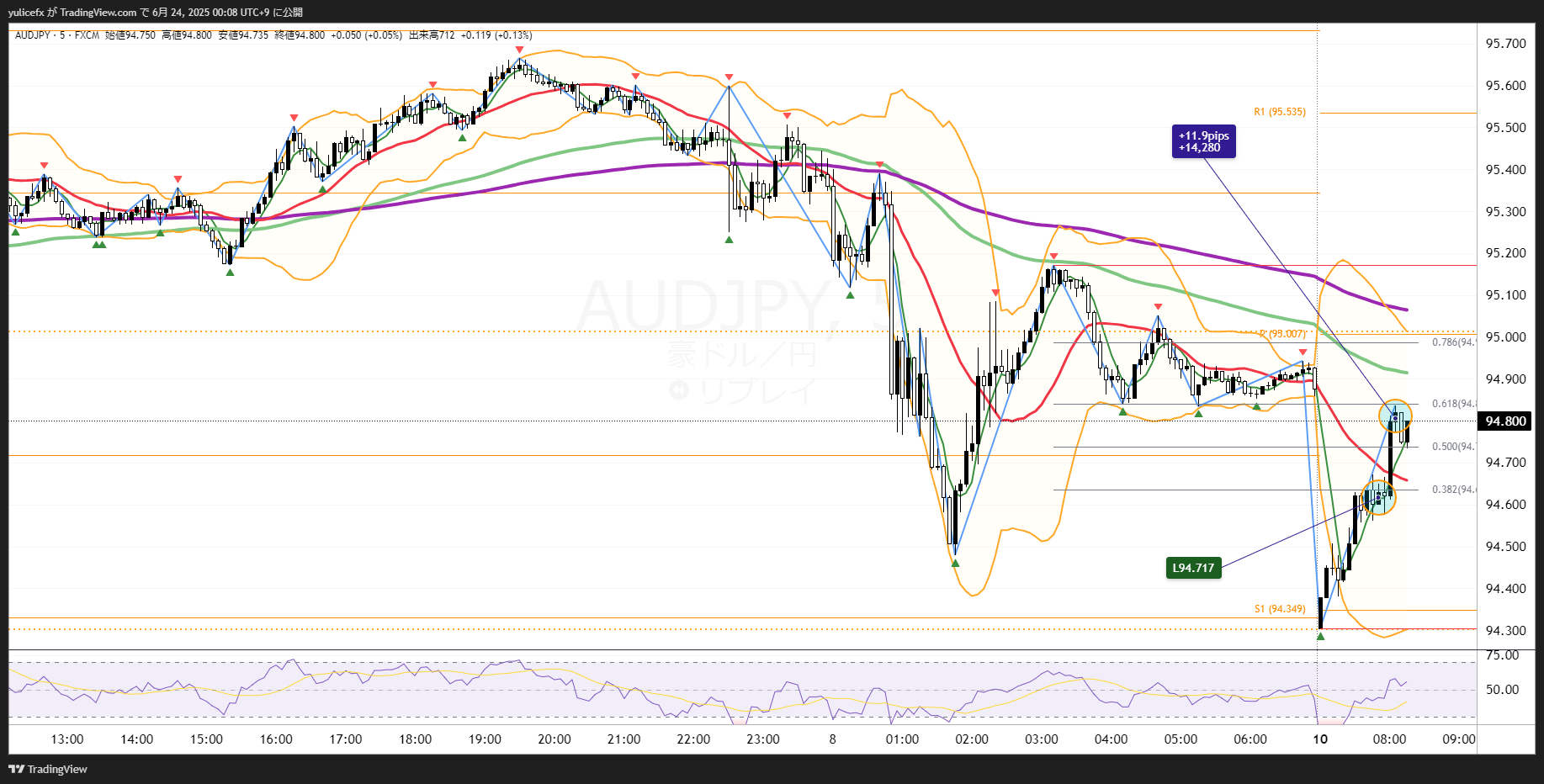This screenshot has height=784, width=1544.
Task: Click the 03:00 time axis label
Action: [x=1042, y=739]
